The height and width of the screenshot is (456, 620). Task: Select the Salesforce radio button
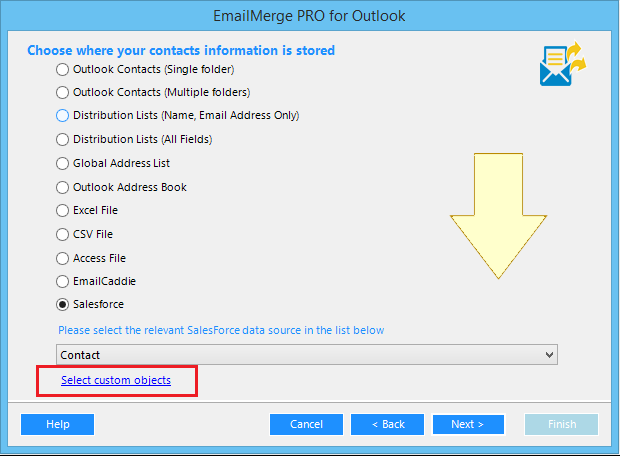(63, 304)
